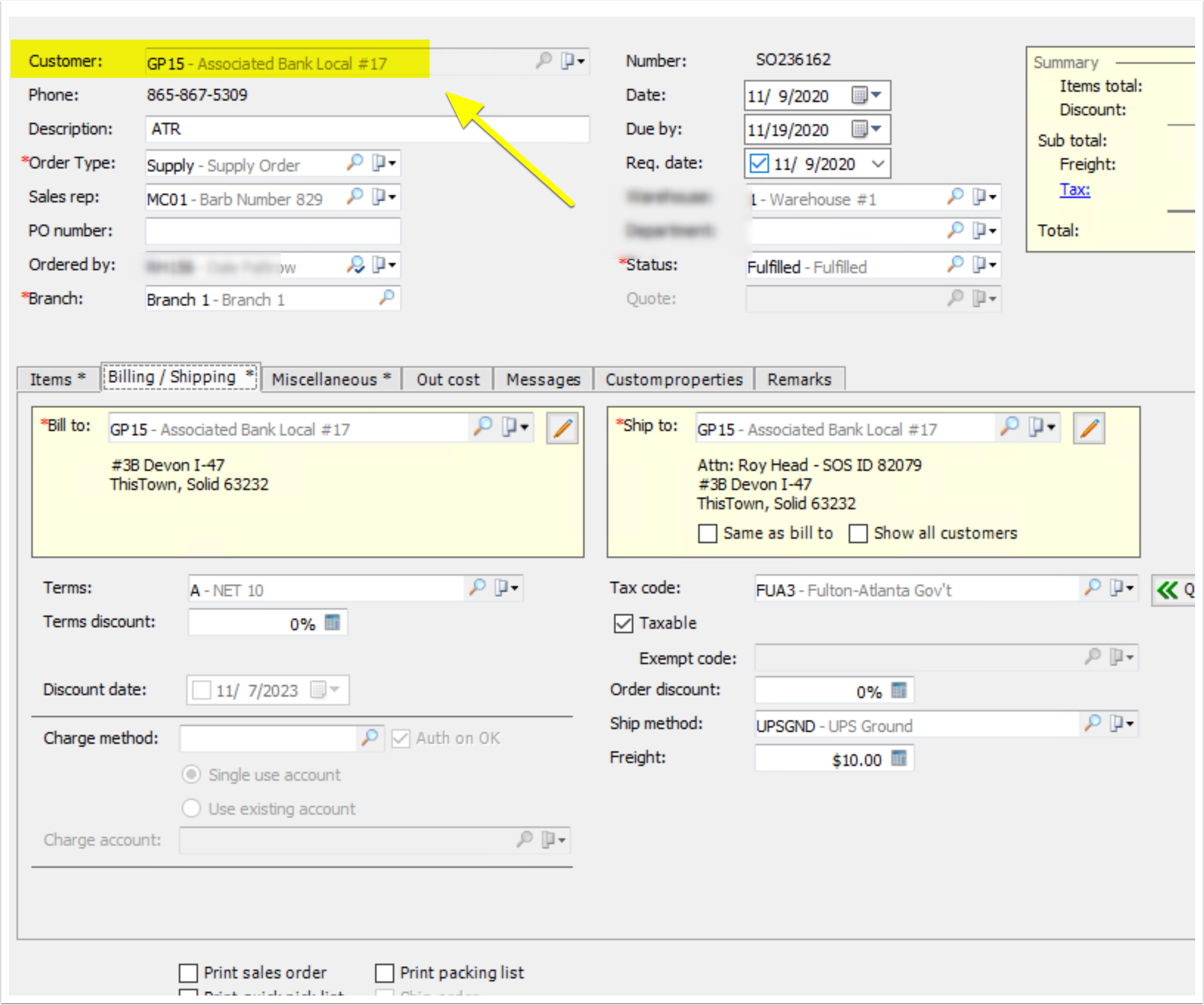This screenshot has height=1005, width=1204.
Task: Open the Ship method flag dropdown
Action: click(x=1121, y=723)
